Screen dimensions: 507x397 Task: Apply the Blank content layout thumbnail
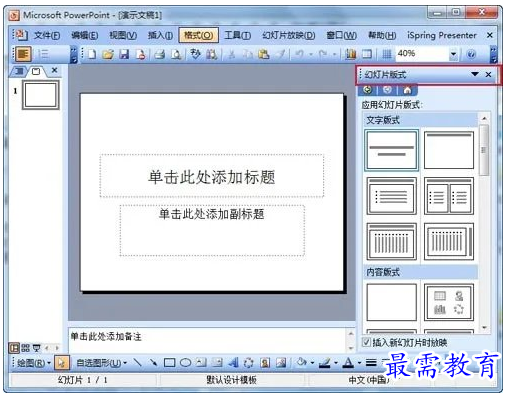(x=391, y=302)
